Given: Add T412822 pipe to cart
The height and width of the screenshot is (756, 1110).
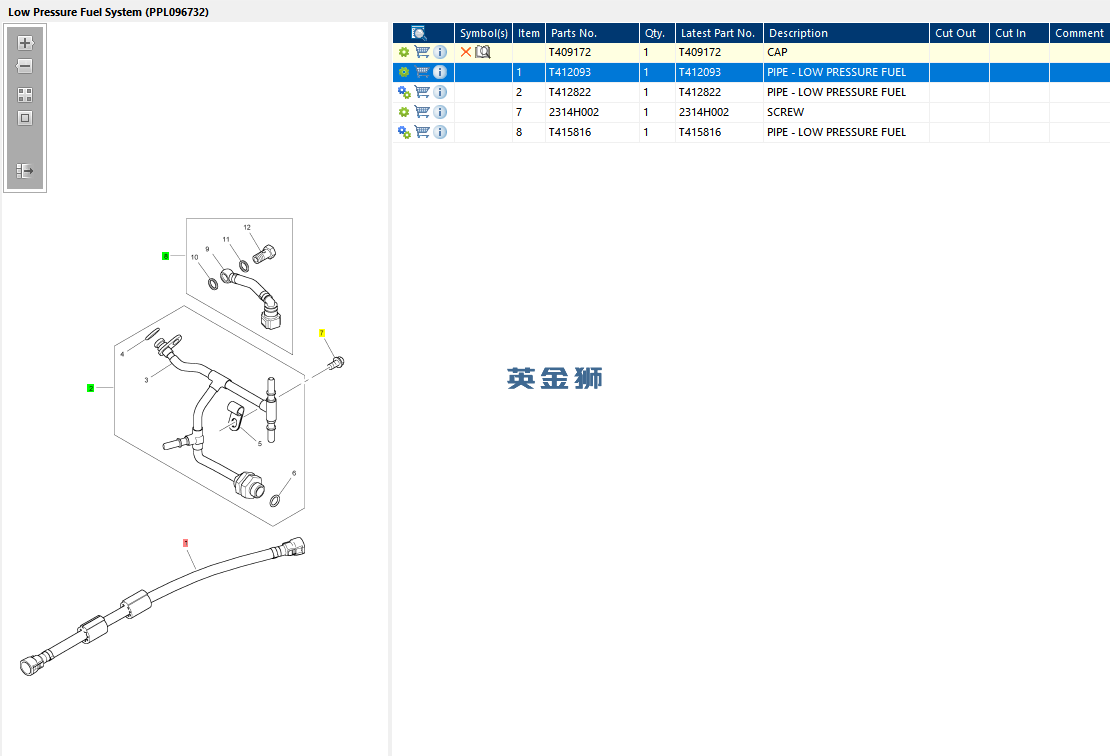Looking at the screenshot, I should (422, 91).
